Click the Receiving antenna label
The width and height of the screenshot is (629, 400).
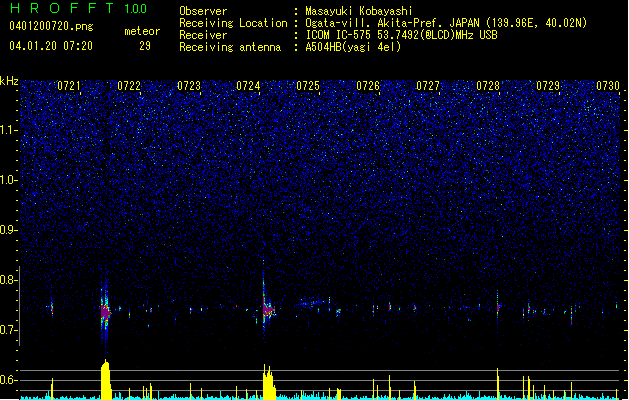coord(230,47)
